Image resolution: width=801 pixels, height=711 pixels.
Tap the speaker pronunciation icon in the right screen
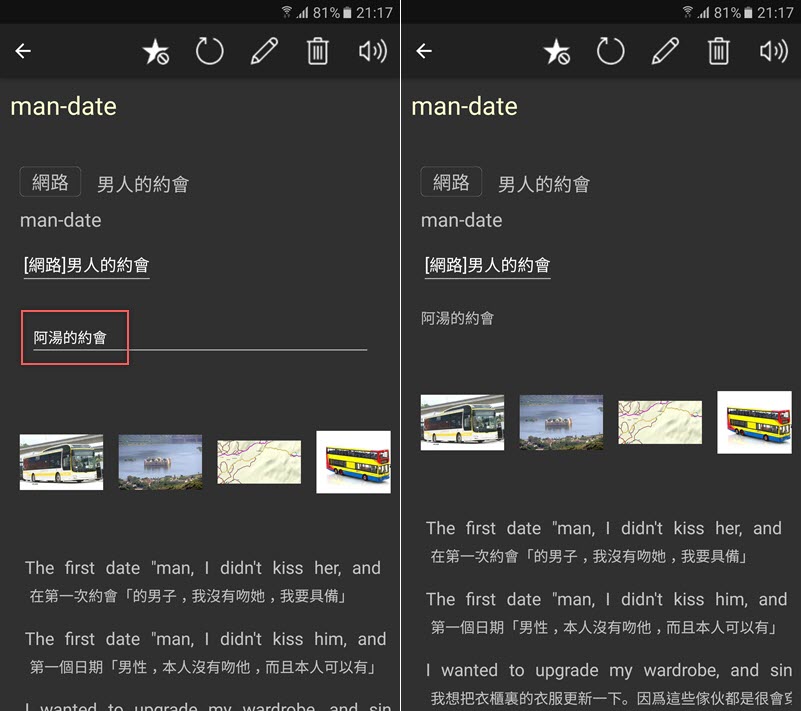[x=774, y=51]
